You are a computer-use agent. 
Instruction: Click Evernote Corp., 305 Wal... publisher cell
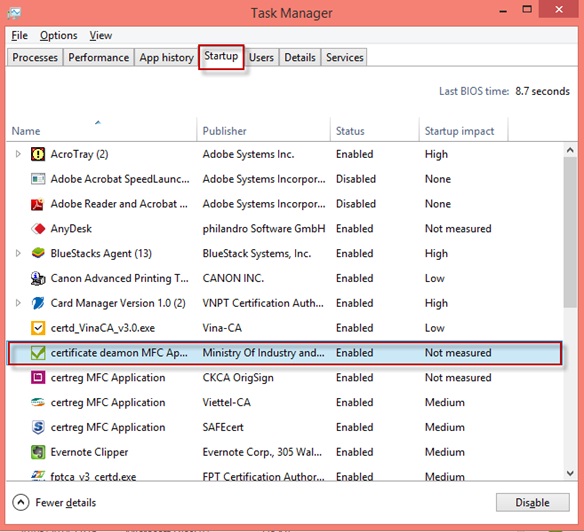(x=262, y=452)
